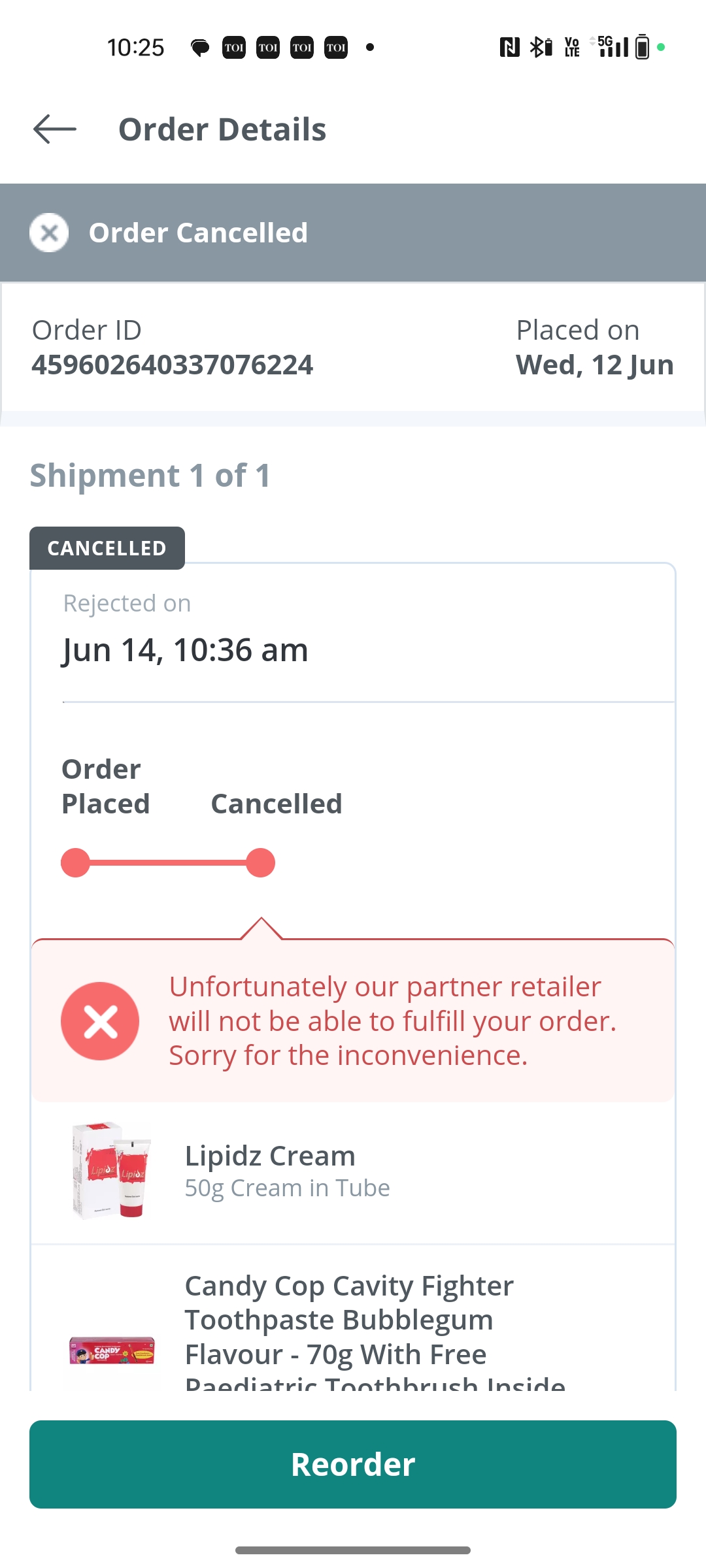Tap the chat notification icon in status bar
The image size is (706, 1568).
(x=199, y=48)
